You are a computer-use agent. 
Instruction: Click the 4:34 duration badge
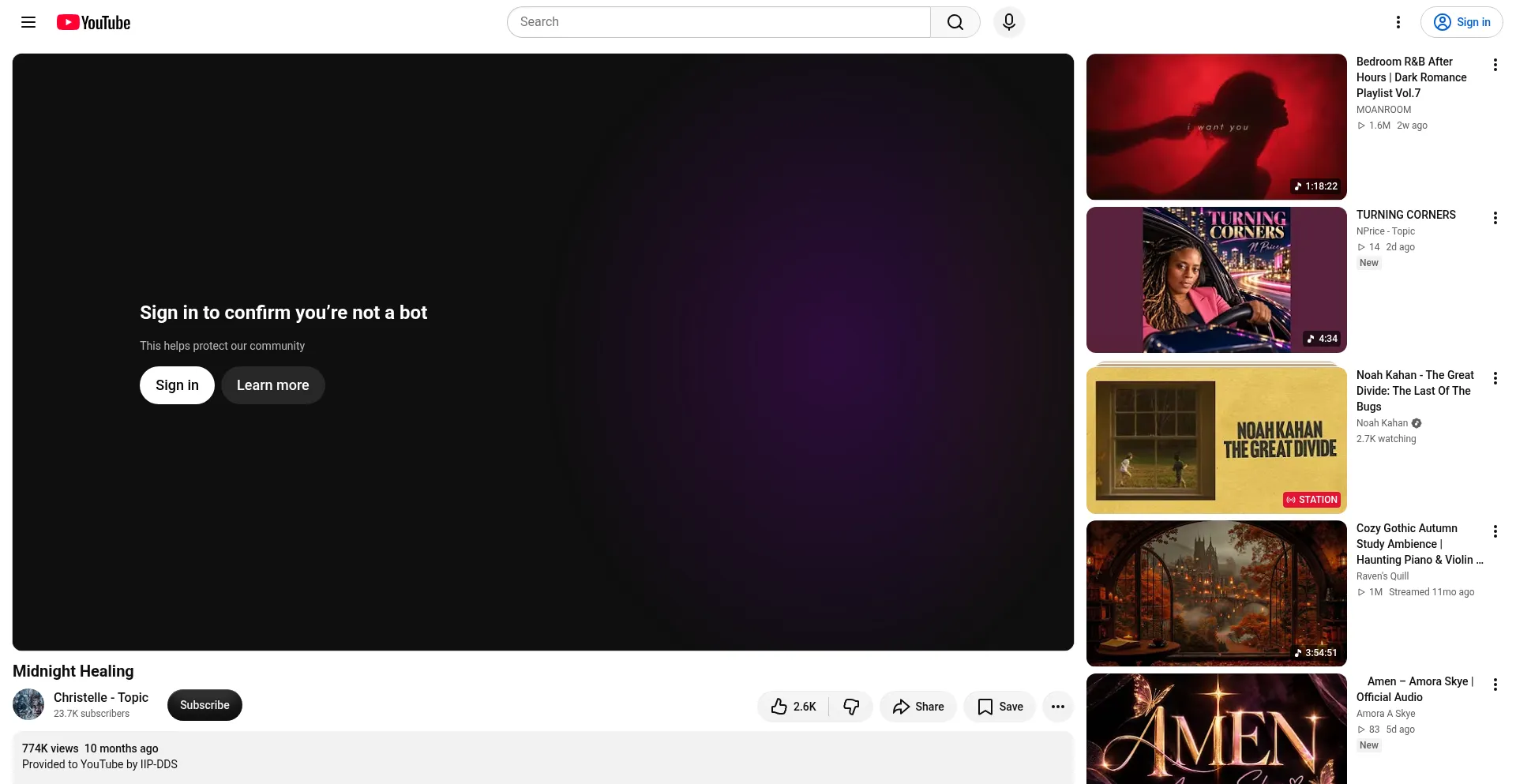[x=1322, y=339]
